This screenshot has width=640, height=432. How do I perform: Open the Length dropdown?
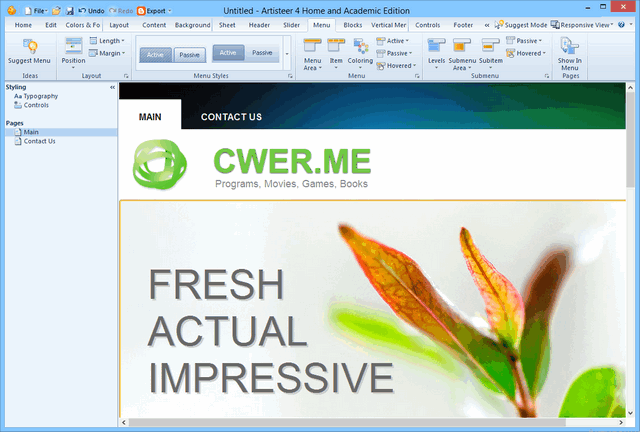click(x=107, y=41)
